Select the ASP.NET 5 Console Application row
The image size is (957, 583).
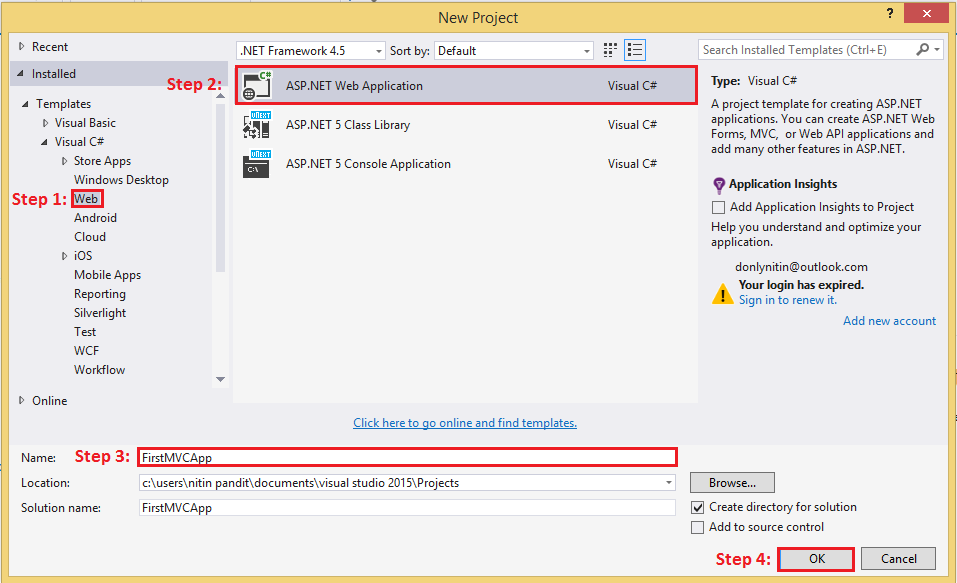[466, 164]
